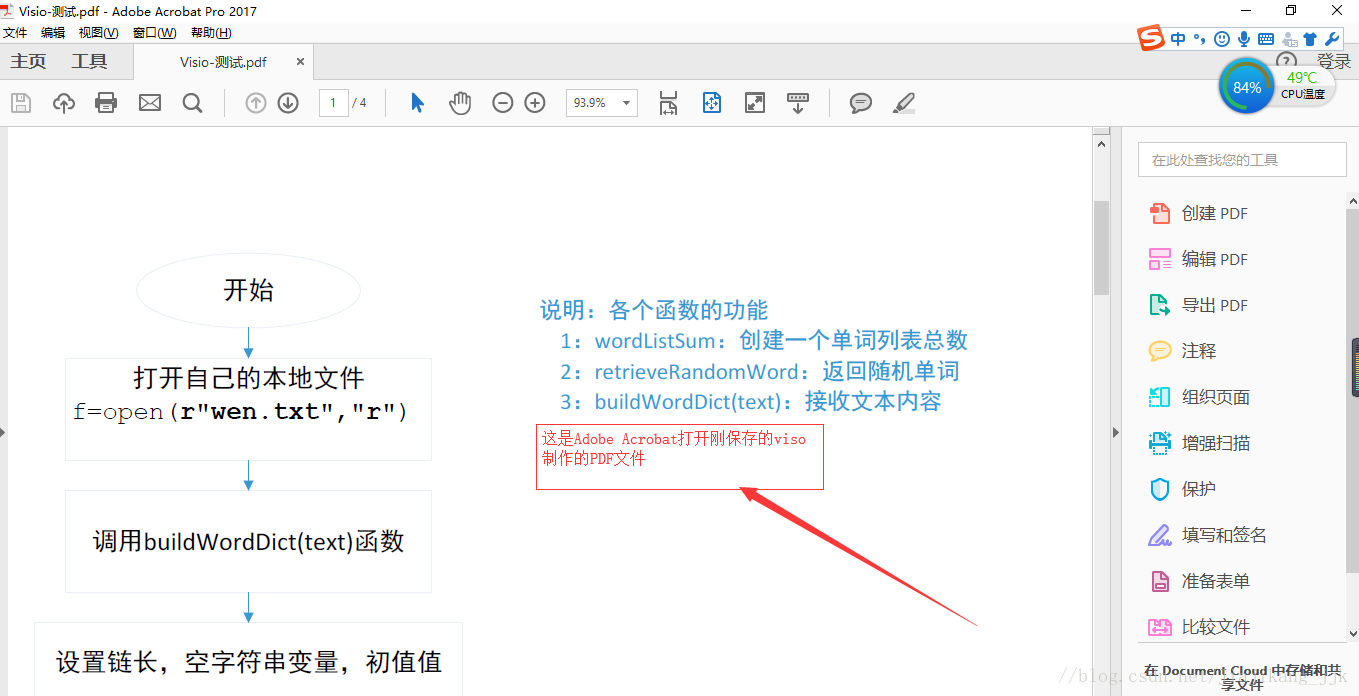Click the Sogou input method S logo

pyautogui.click(x=1151, y=39)
